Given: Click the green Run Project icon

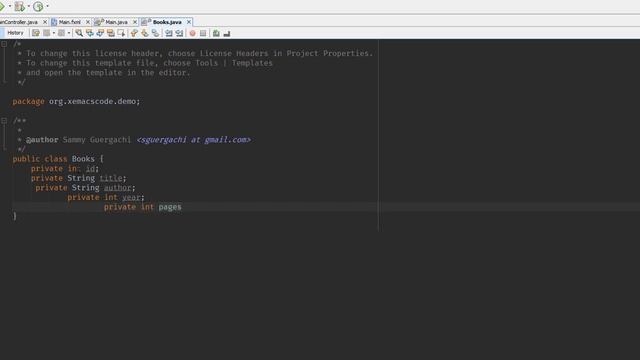Looking at the screenshot, I should pos(2,7).
